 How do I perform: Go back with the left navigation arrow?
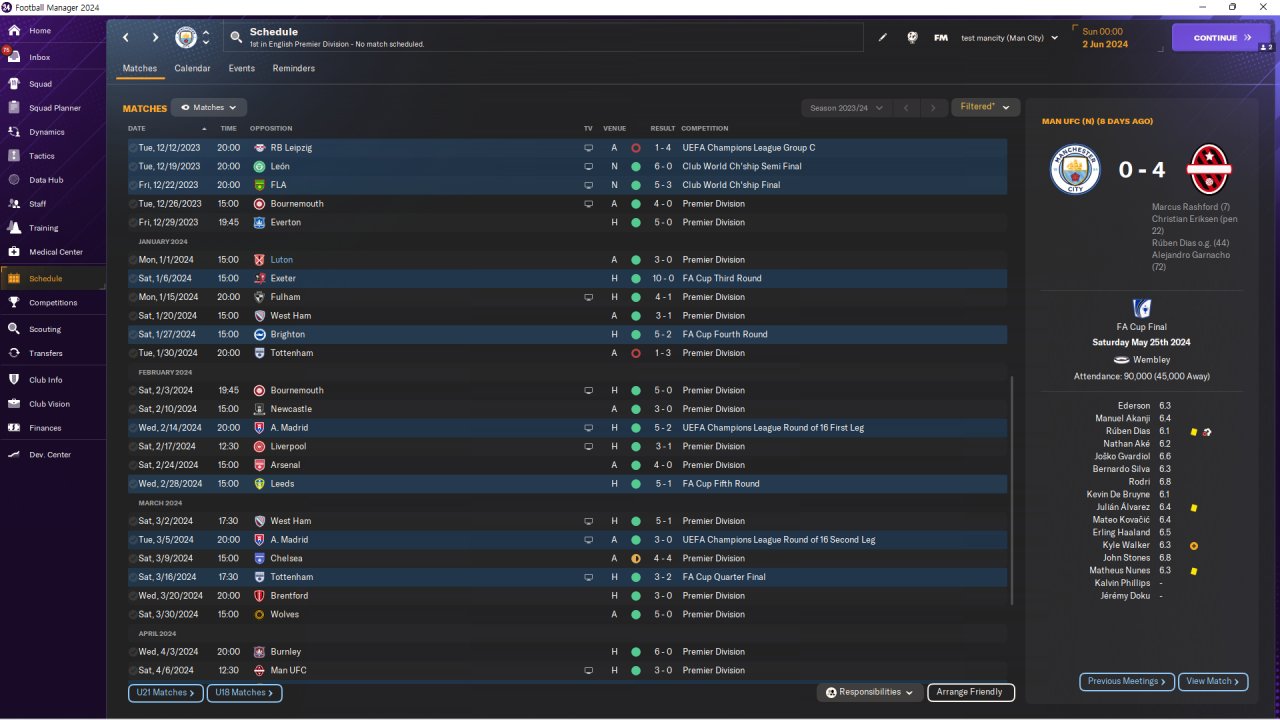(126, 38)
